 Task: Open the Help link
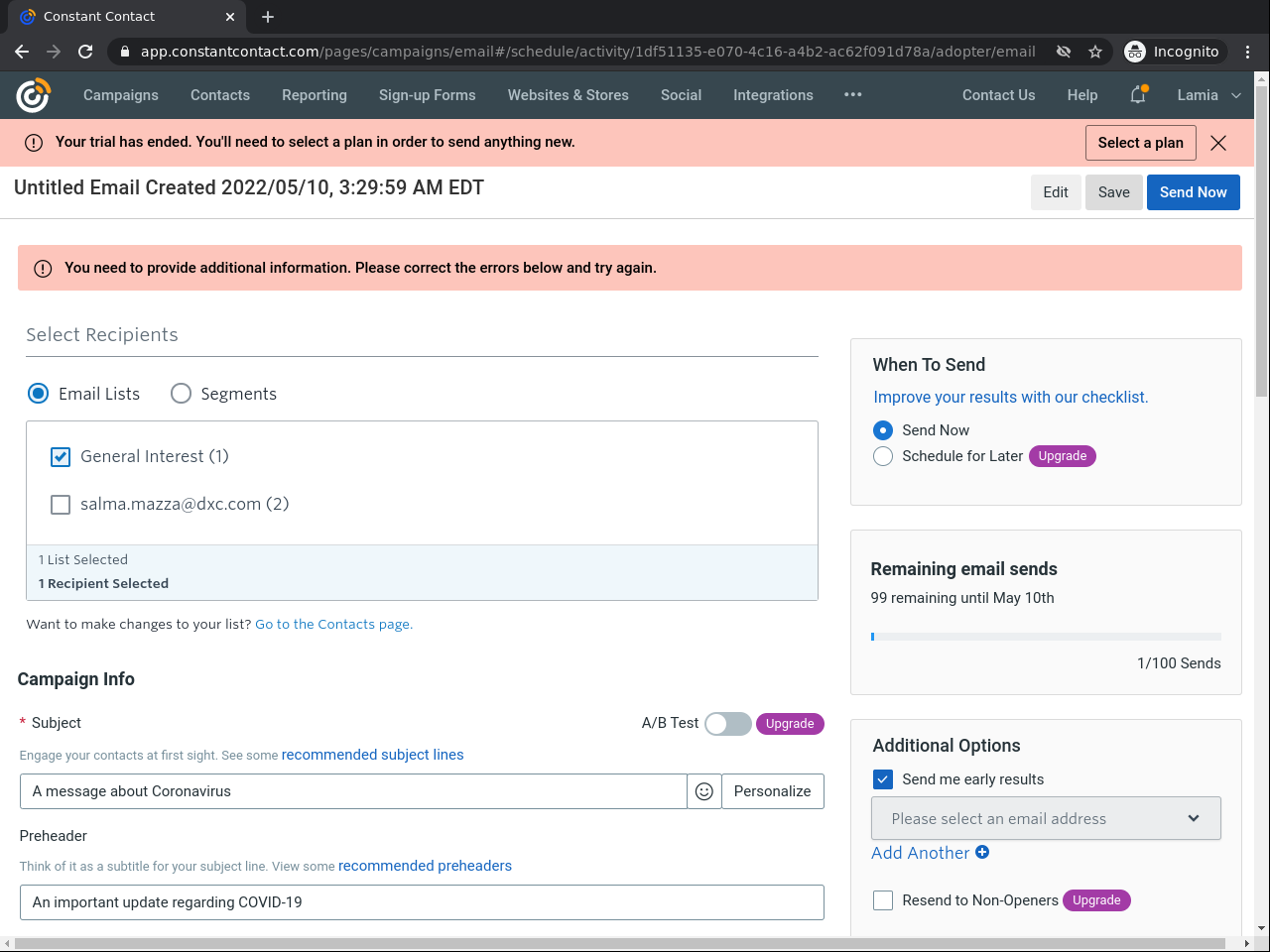(x=1082, y=95)
